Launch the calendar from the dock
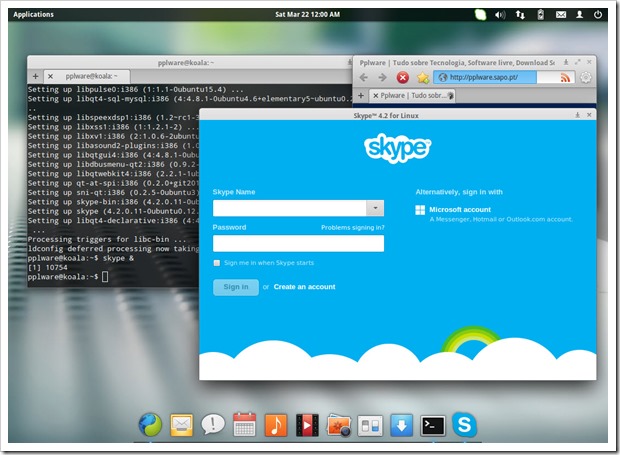 point(244,425)
